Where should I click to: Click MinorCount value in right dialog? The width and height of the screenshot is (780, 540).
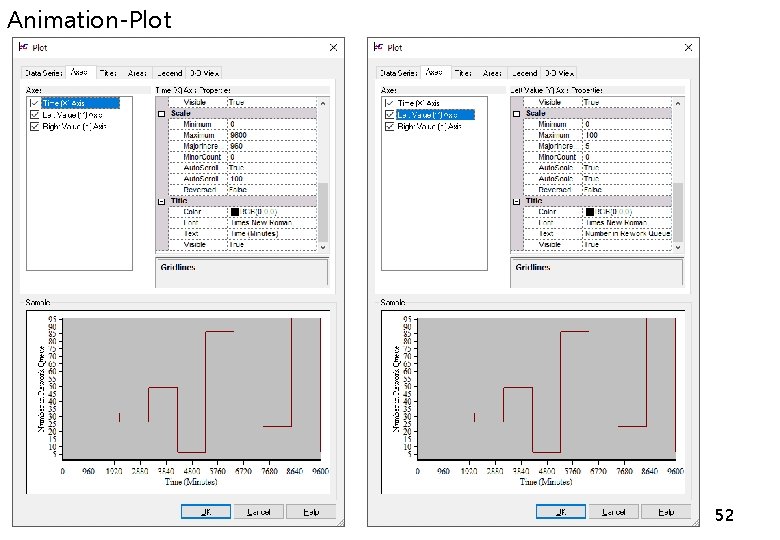[627, 157]
